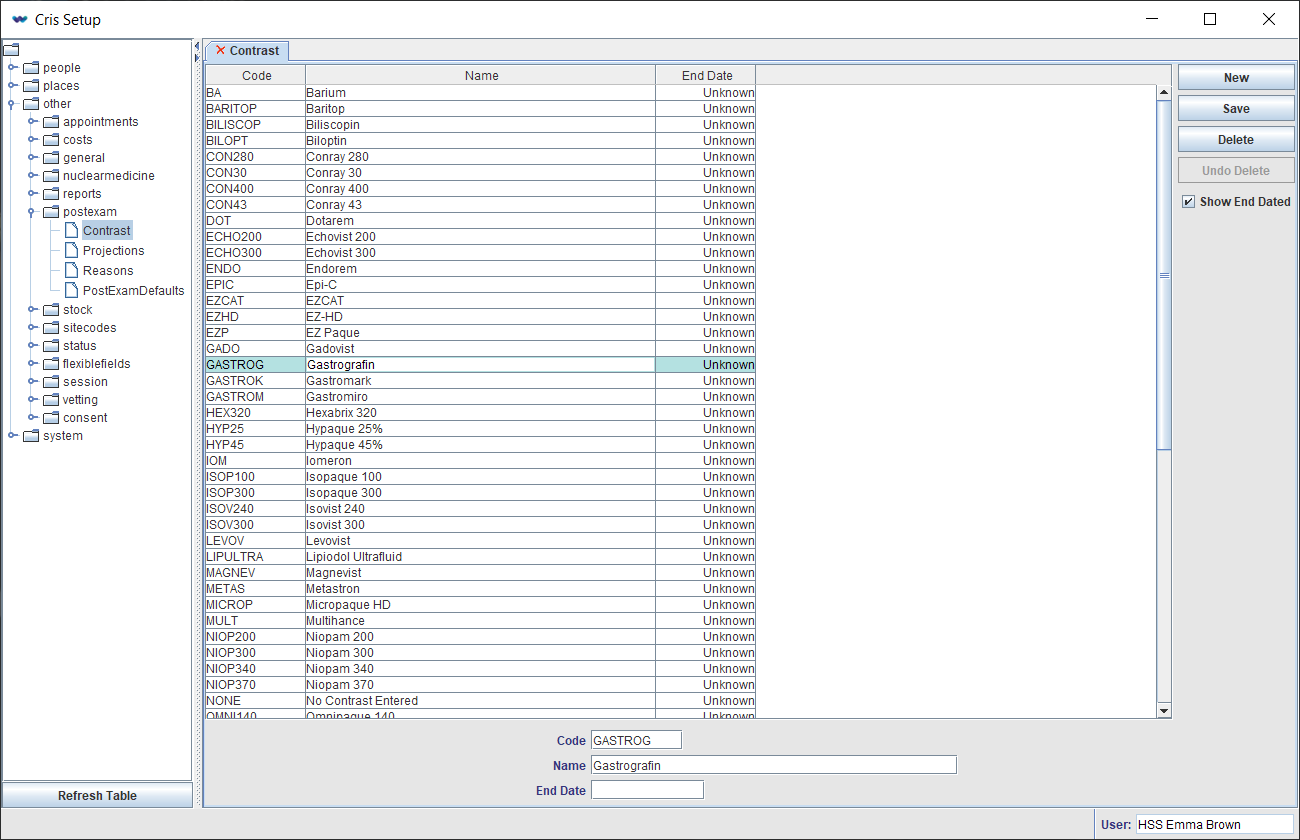Click the table scrollbar down arrow
The height and width of the screenshot is (840, 1300).
pos(1164,710)
